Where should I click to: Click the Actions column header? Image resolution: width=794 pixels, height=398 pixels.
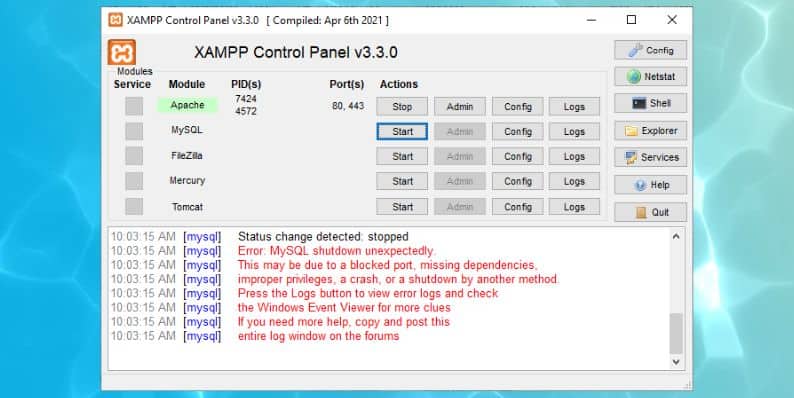coord(399,84)
